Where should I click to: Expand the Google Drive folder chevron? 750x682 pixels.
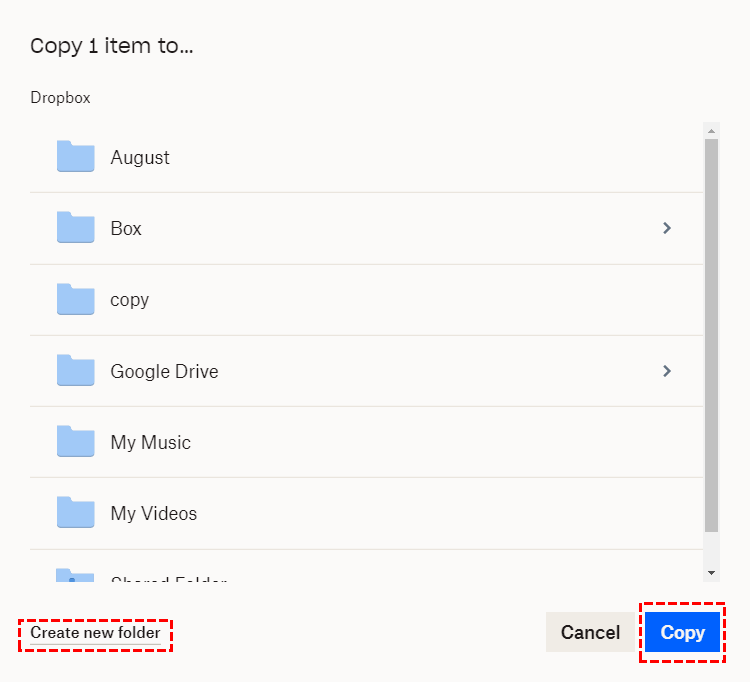pos(667,371)
